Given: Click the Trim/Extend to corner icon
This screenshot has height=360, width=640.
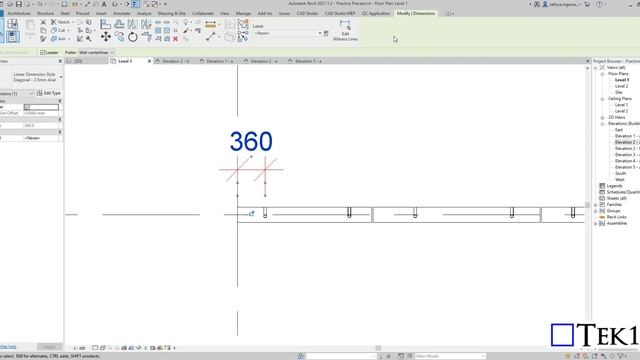Looking at the screenshot, I should (x=146, y=37).
